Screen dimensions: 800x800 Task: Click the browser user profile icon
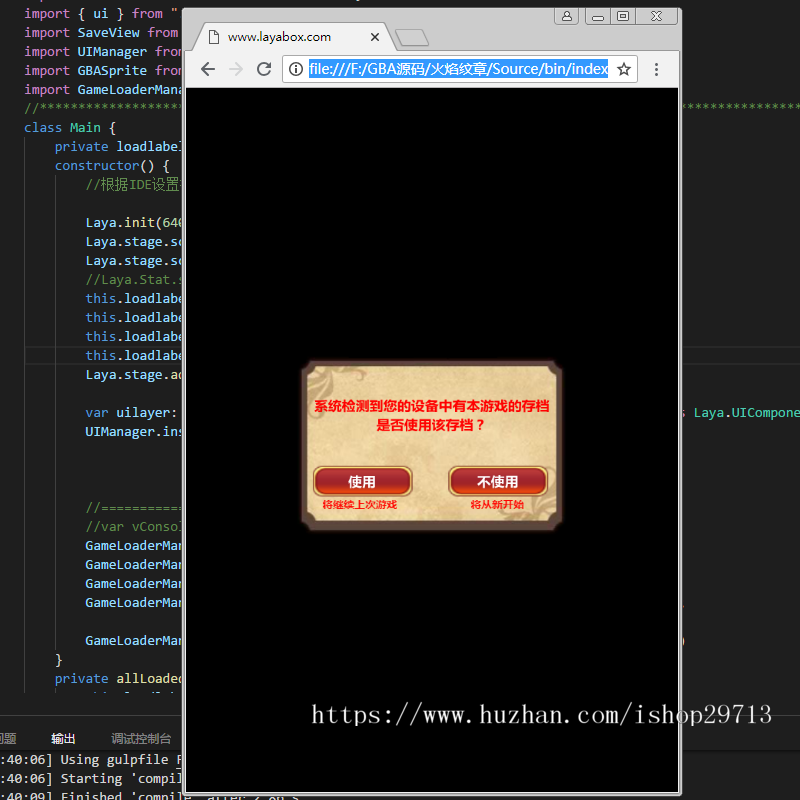566,16
